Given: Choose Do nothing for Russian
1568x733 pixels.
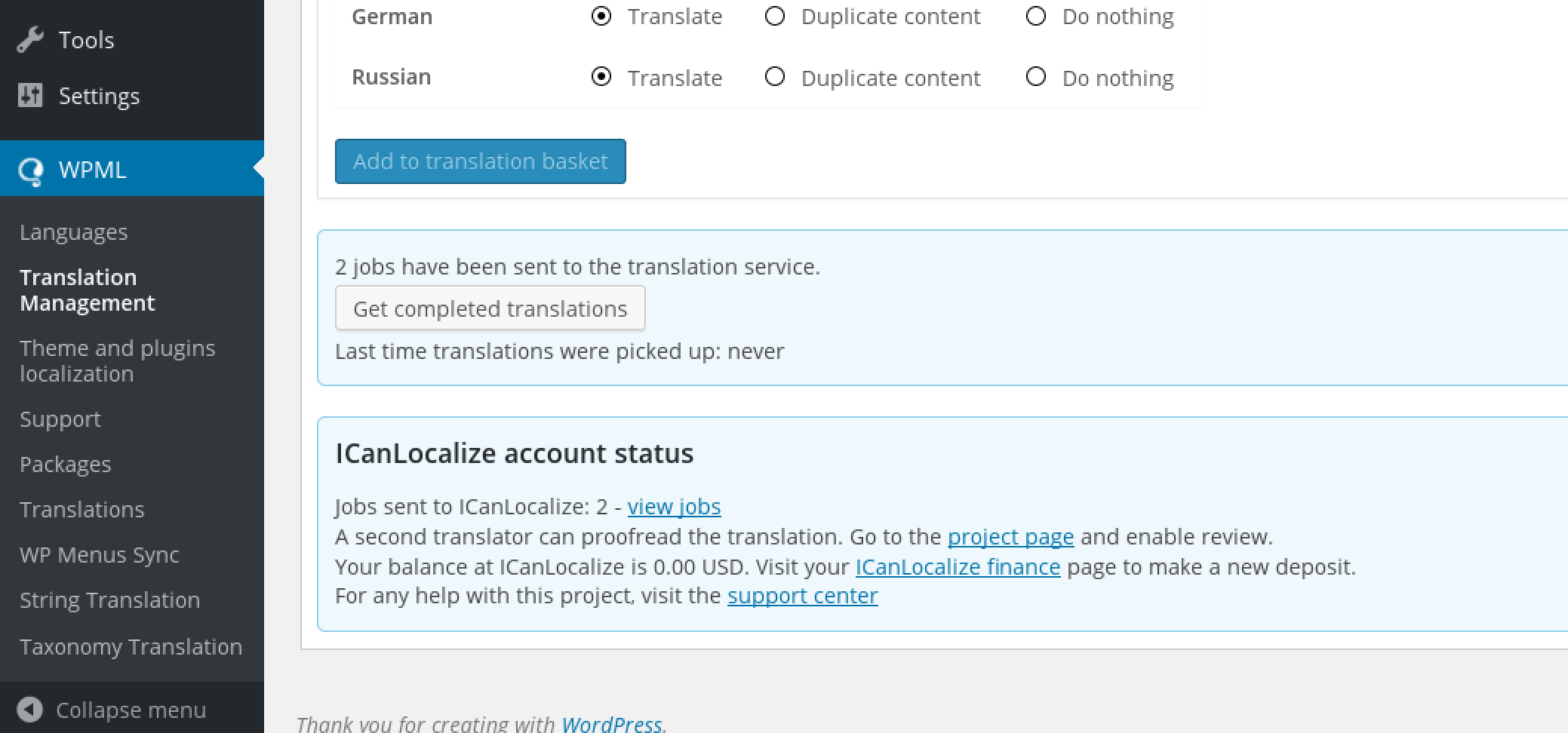Looking at the screenshot, I should pyautogui.click(x=1036, y=77).
